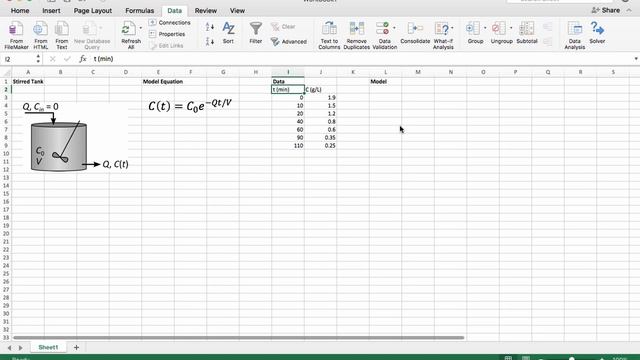Screen dimensions: 640x360
Task: Clear the applied filter
Action: (283, 27)
